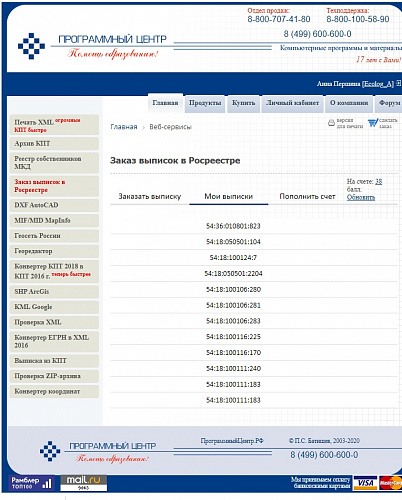This screenshot has height=500, width=402.
Task: Open the Форум tab
Action: pos(389,104)
